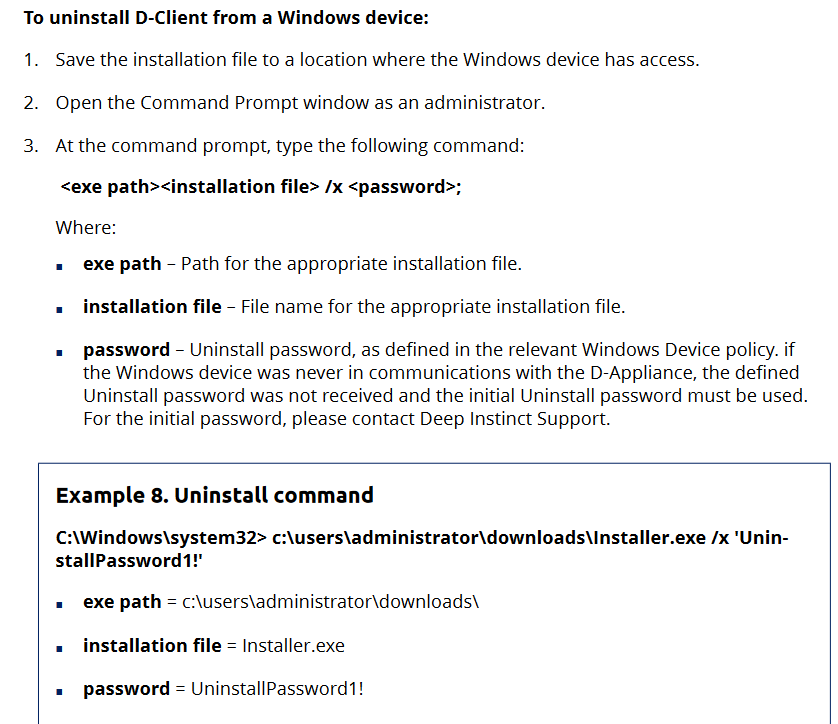The height and width of the screenshot is (724, 838).
Task: Click 'installation file' in the example box
Action: (152, 646)
